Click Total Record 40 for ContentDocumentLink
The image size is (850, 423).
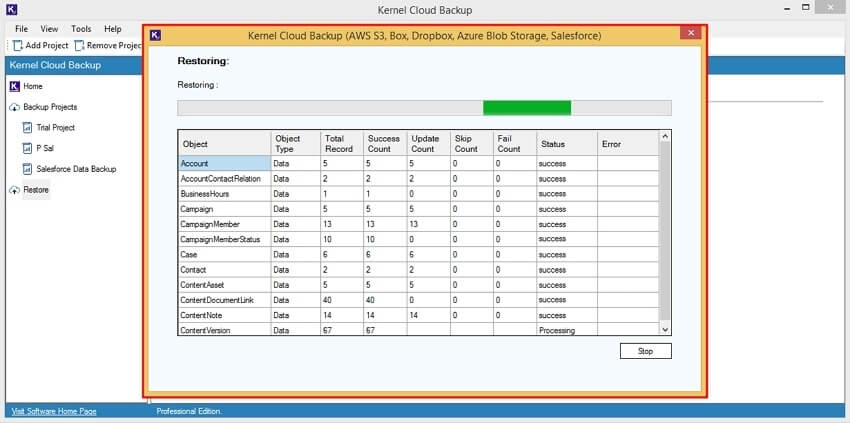342,300
